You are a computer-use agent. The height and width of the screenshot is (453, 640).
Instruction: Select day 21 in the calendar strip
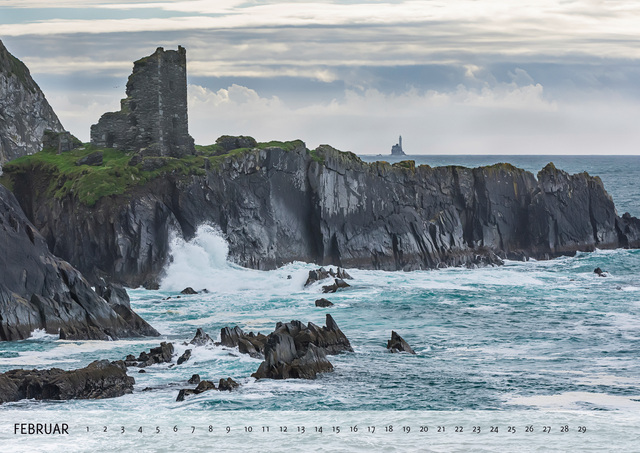click(x=441, y=429)
